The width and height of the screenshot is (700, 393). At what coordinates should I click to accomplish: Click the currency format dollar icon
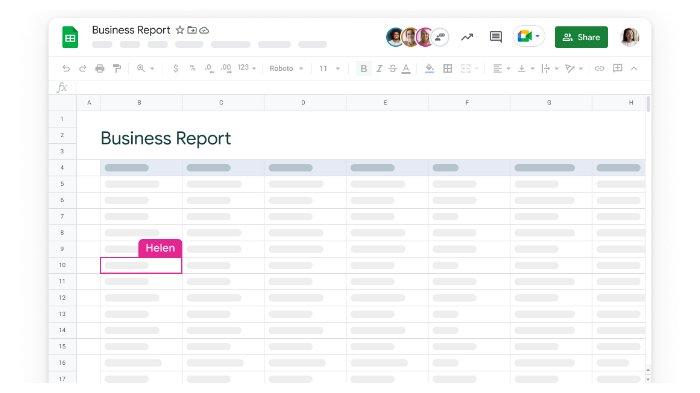pyautogui.click(x=175, y=68)
